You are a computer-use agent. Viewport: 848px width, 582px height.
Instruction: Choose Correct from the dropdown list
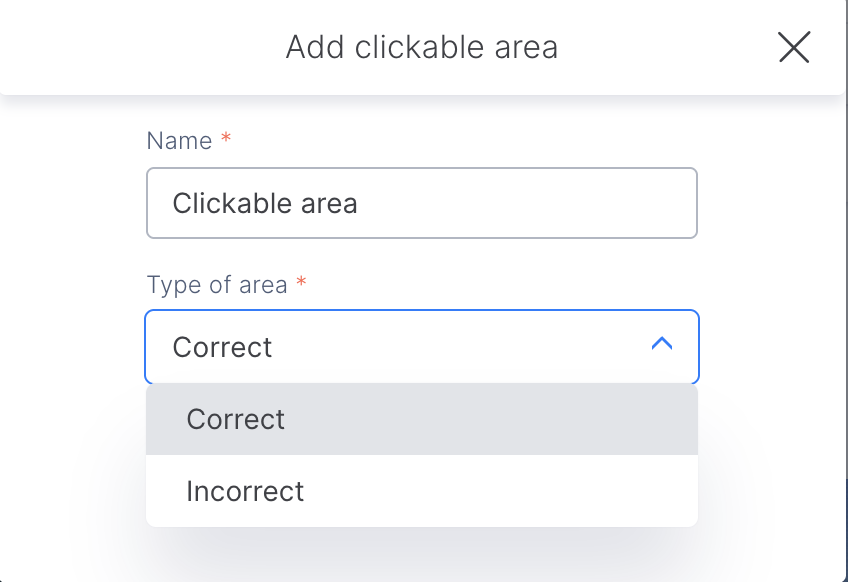236,419
